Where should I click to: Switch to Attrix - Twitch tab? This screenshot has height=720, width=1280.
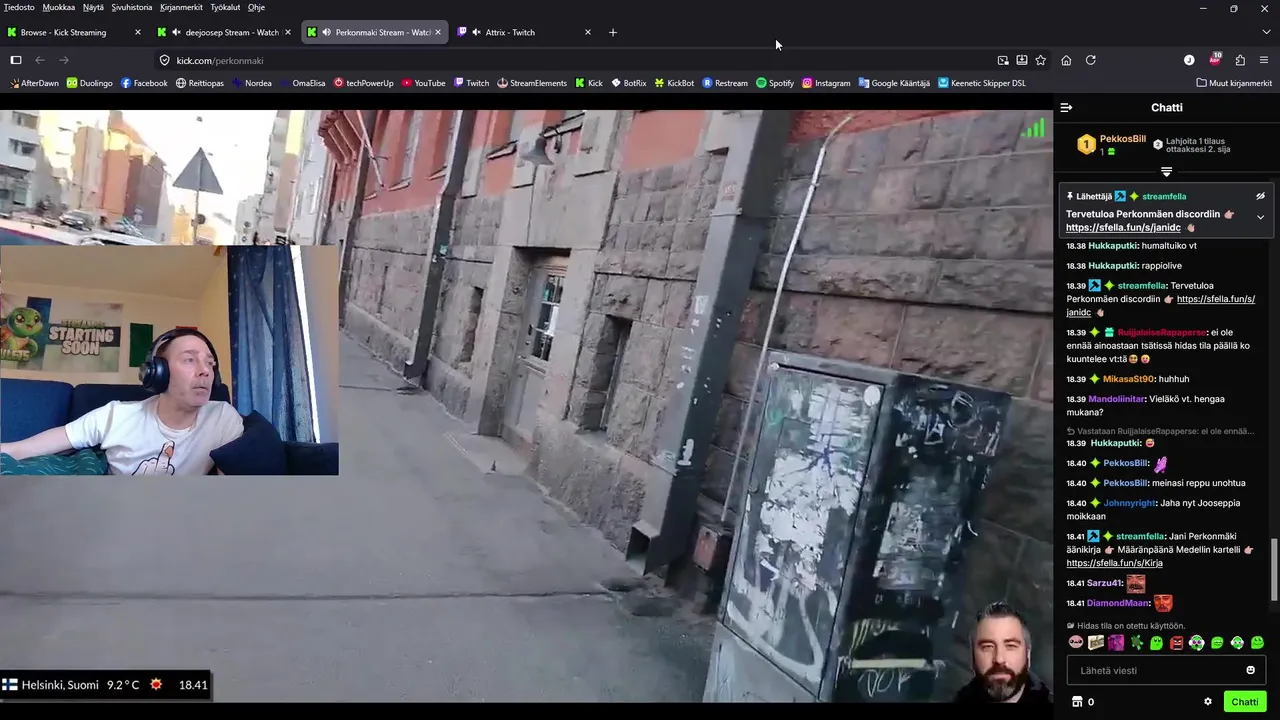(x=525, y=32)
